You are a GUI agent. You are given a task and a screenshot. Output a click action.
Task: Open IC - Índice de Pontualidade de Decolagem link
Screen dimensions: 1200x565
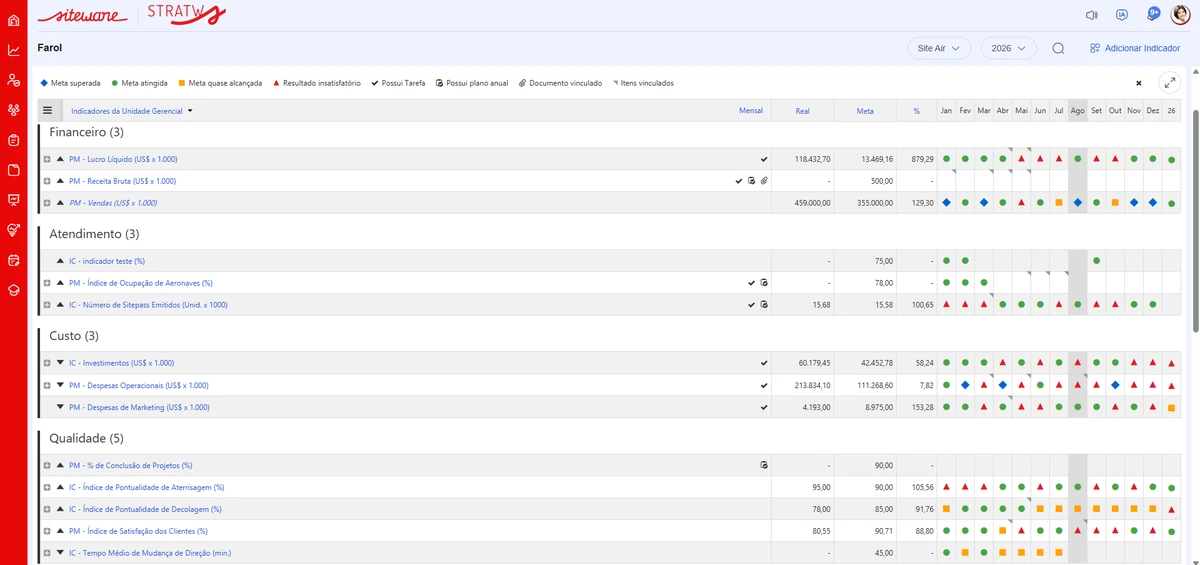(x=145, y=509)
